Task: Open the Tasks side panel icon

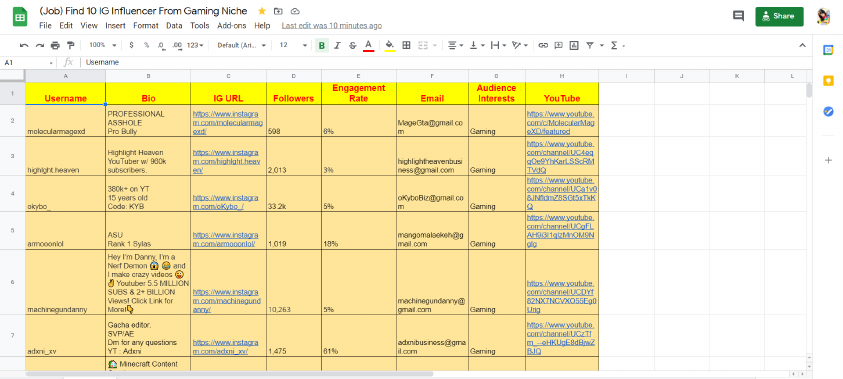Action: pos(828,112)
